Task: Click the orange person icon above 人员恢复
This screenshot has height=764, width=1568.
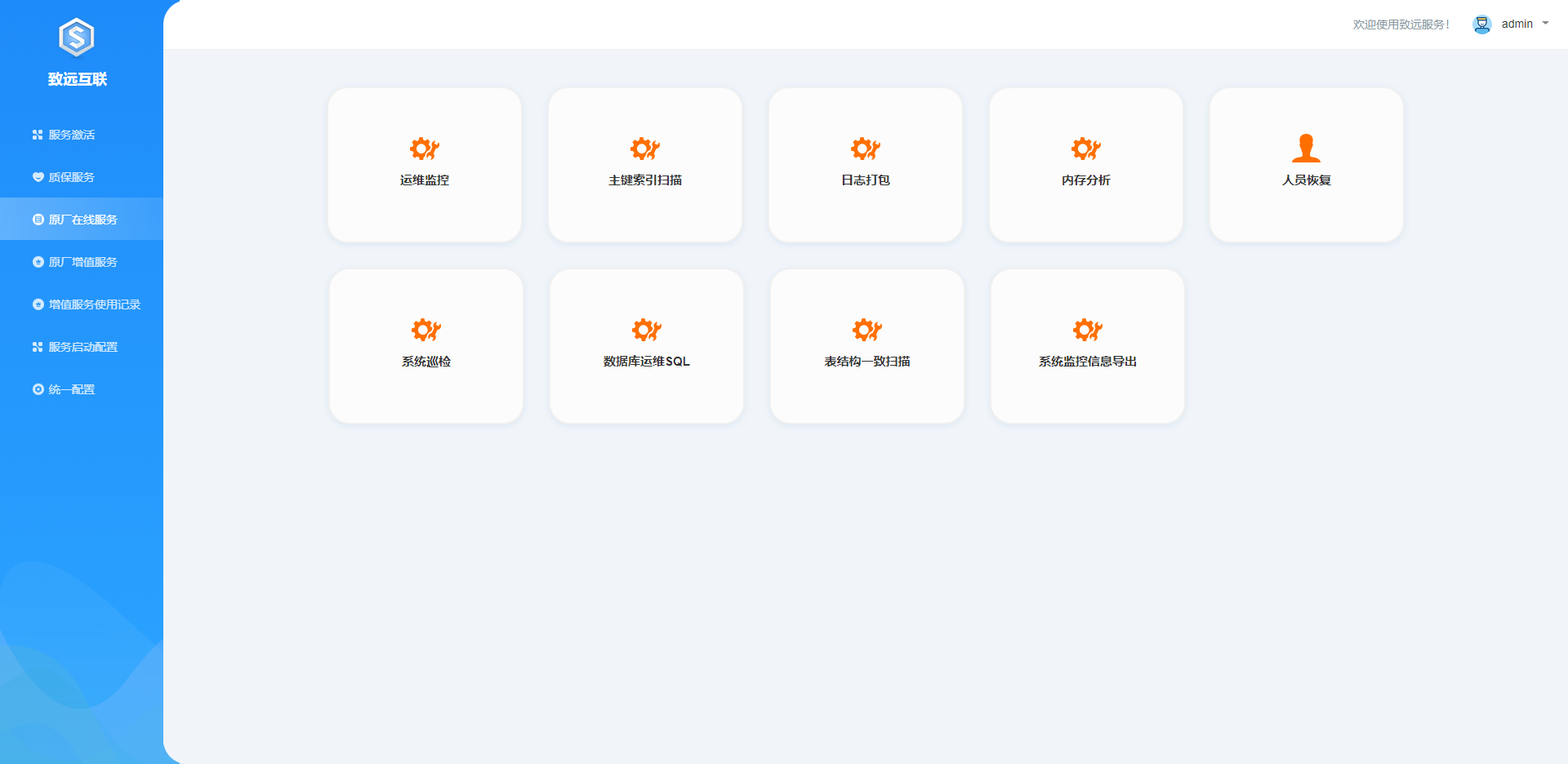Action: click(1307, 148)
